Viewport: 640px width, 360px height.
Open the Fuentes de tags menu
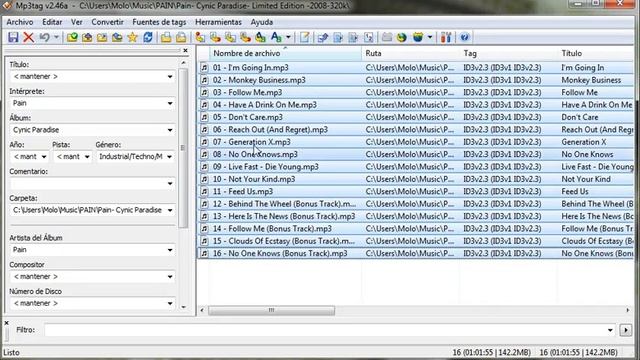[x=159, y=22]
